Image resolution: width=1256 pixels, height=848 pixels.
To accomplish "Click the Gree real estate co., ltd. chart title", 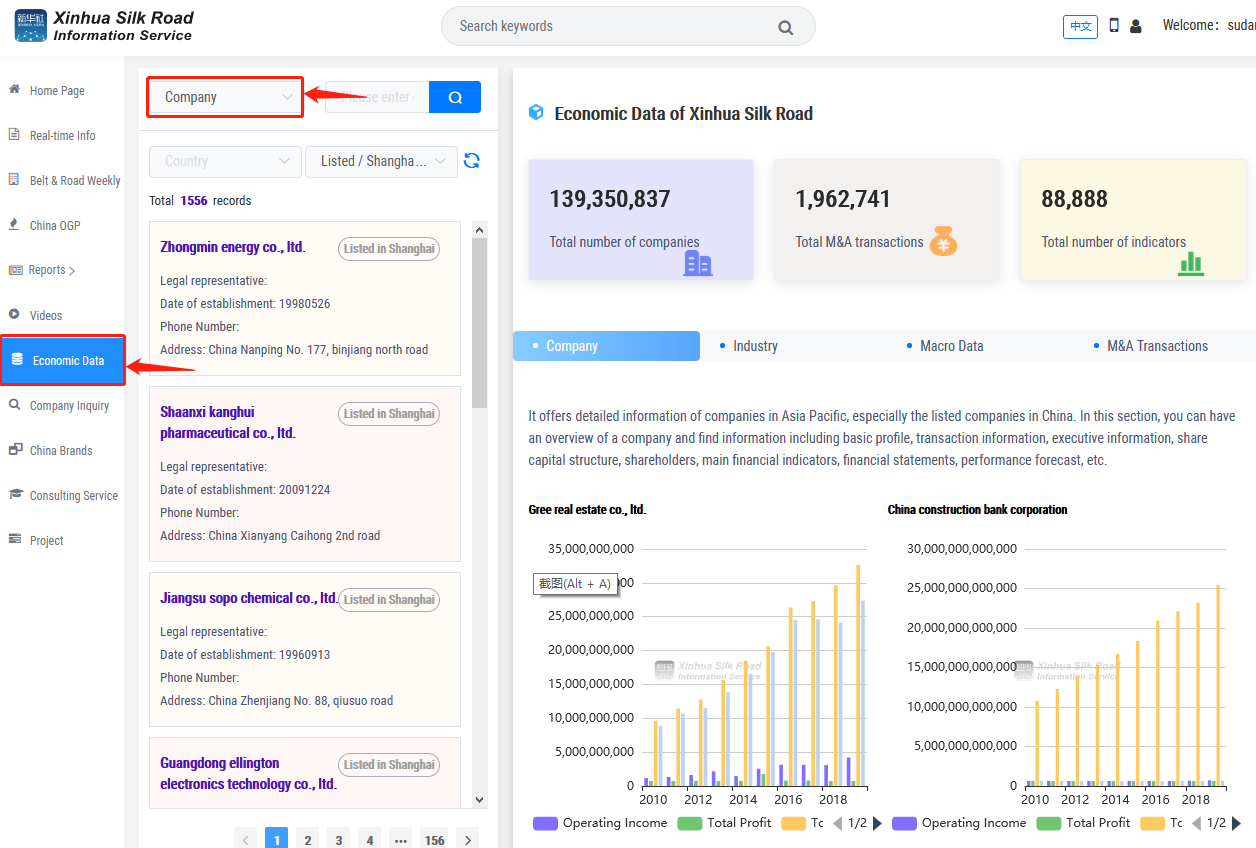I will (587, 510).
